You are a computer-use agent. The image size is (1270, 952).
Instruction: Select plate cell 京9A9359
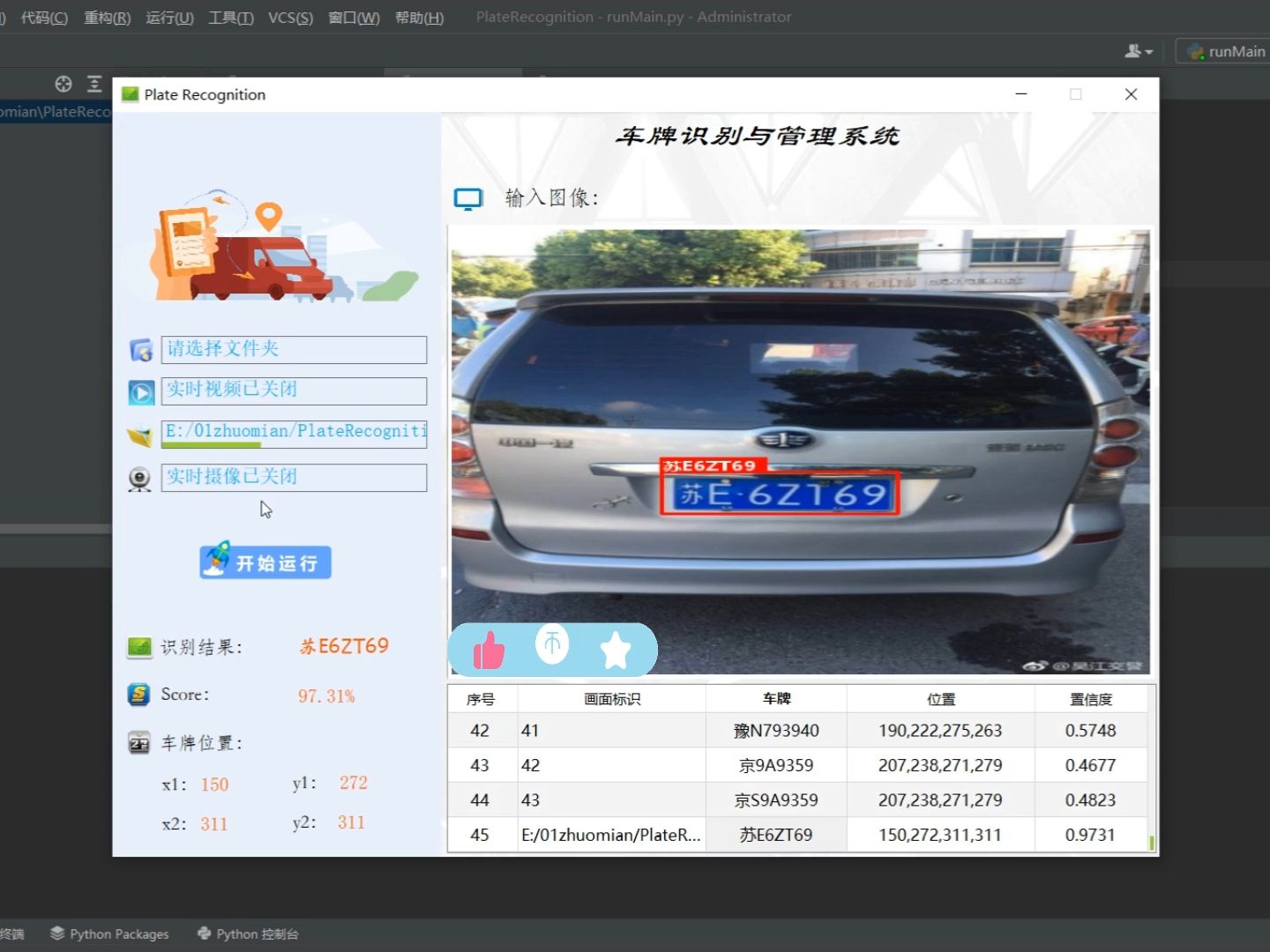click(x=776, y=765)
